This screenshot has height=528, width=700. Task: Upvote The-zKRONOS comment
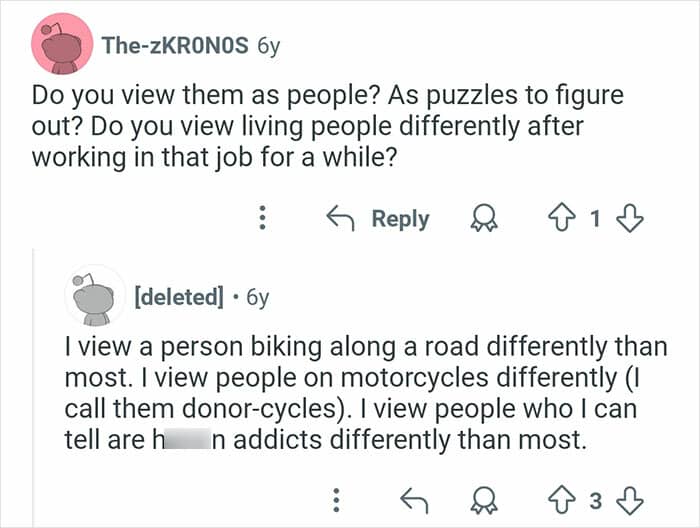pyautogui.click(x=561, y=219)
